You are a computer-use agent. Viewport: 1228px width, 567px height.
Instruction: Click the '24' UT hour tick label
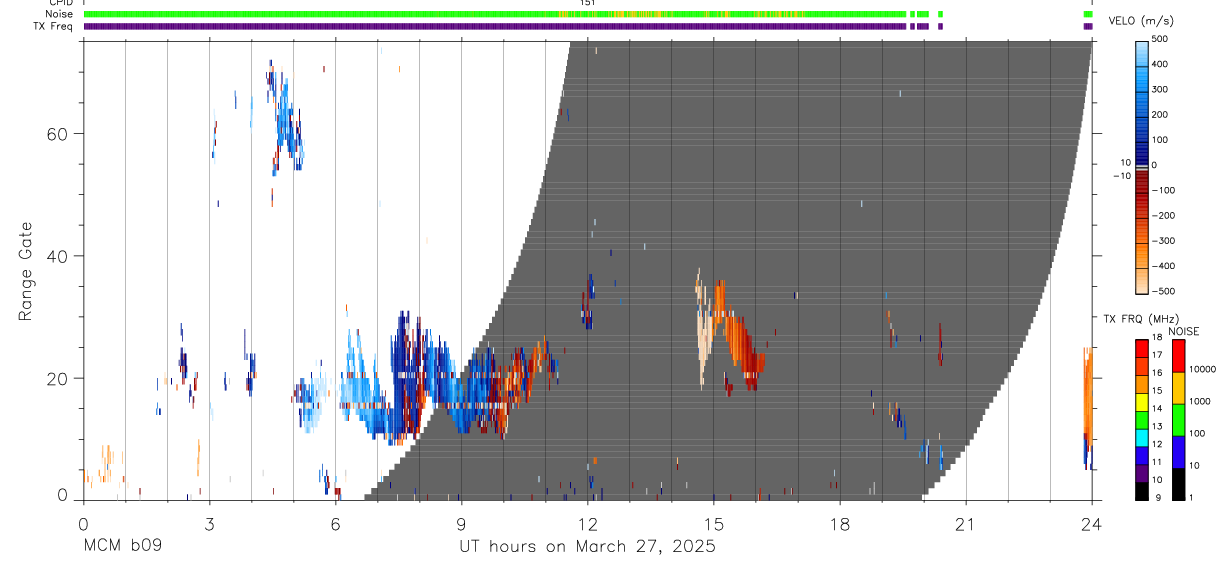[x=1092, y=523]
